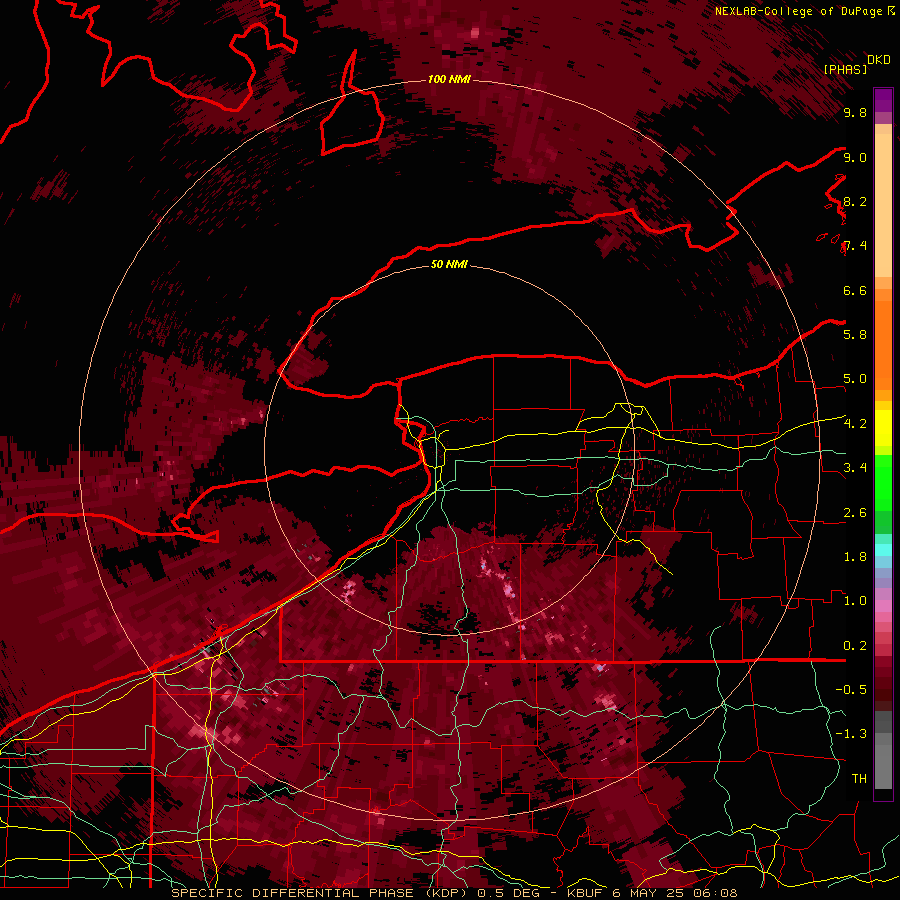Click the KBUF station identifier in the caption
Viewport: 900px width, 900px height.
pos(586,893)
